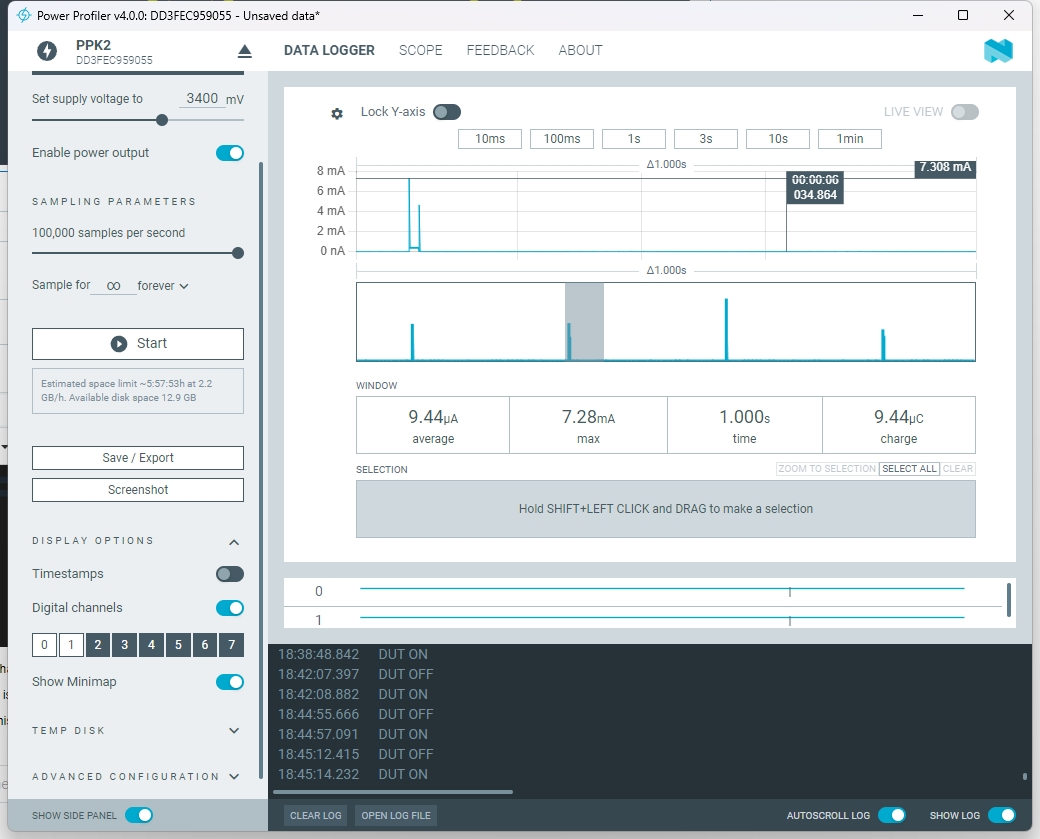The image size is (1040, 839).
Task: Enable digital channel 2 button
Action: pos(98,645)
